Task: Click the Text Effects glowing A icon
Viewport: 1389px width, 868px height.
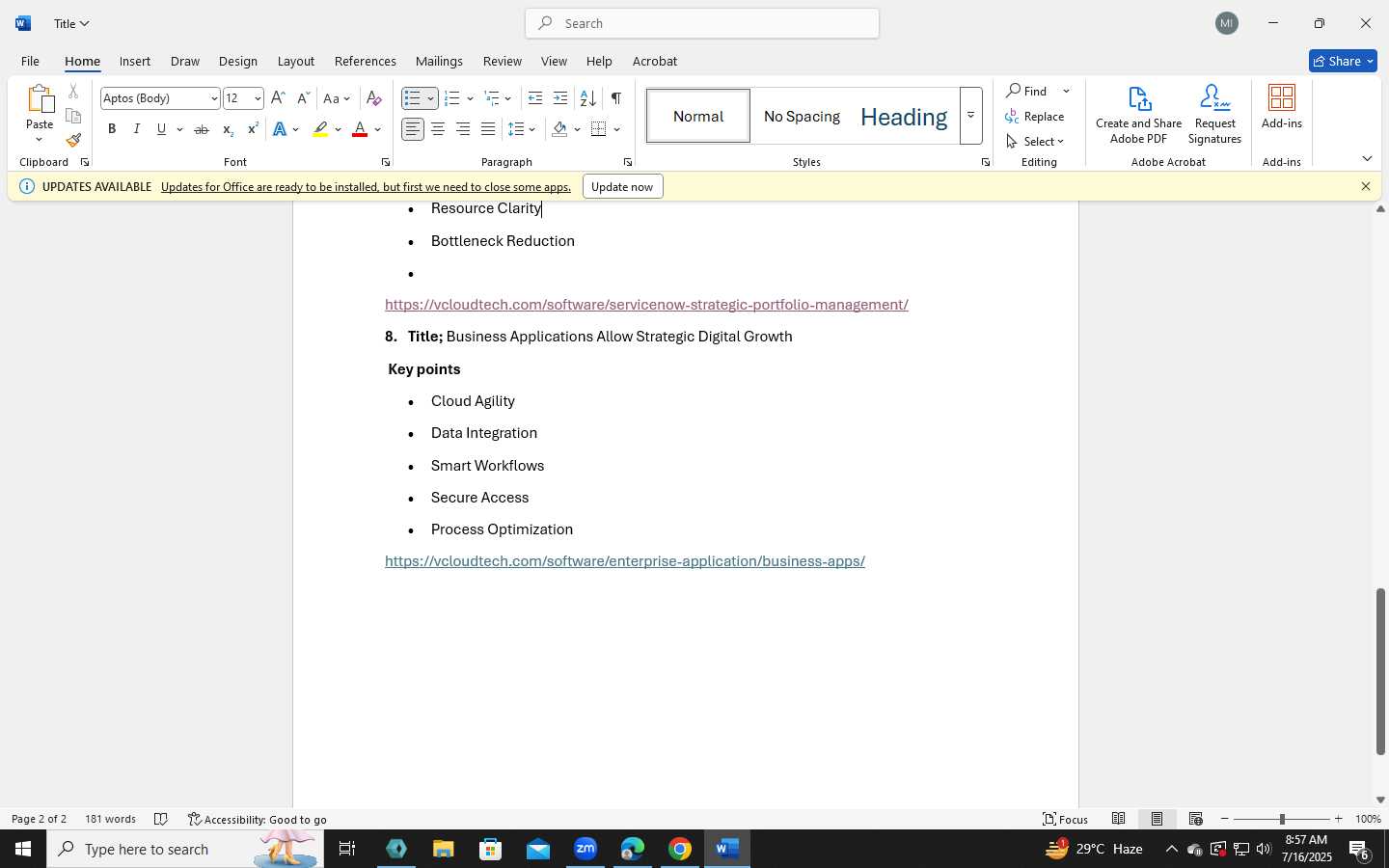Action: click(280, 129)
